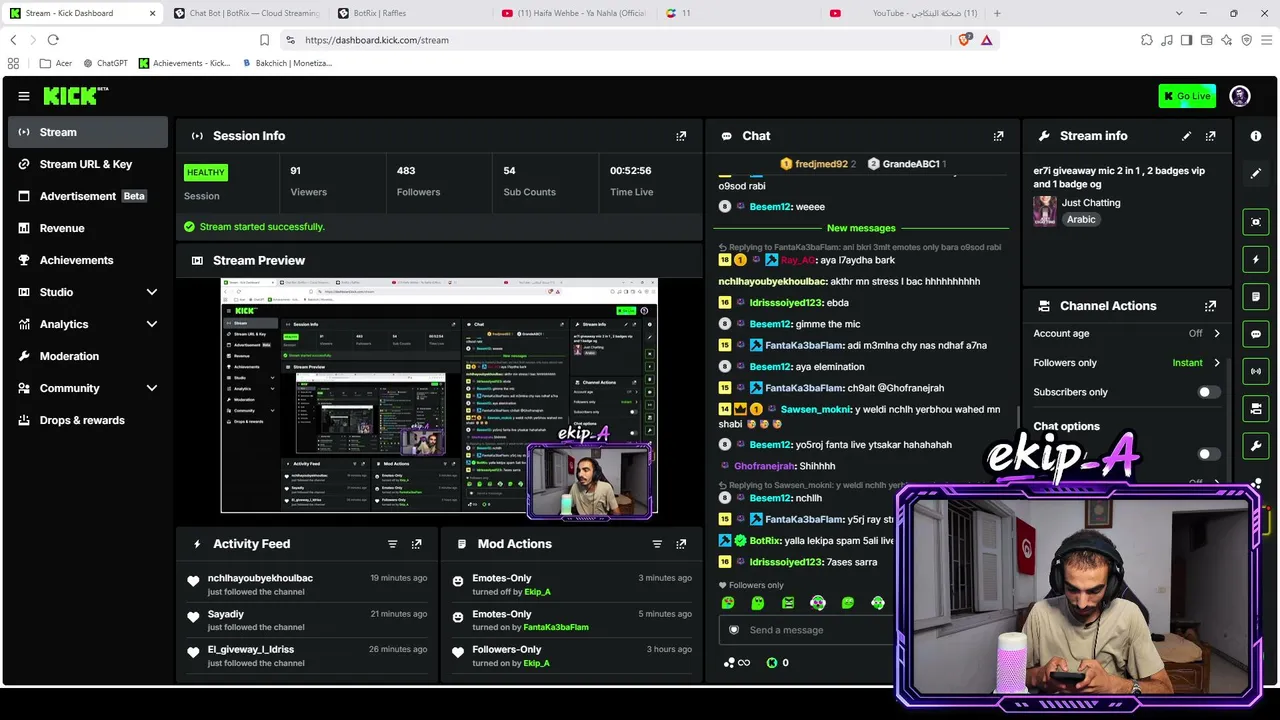Pop out the Mod Actions panel
The width and height of the screenshot is (1280, 720).
click(x=681, y=544)
